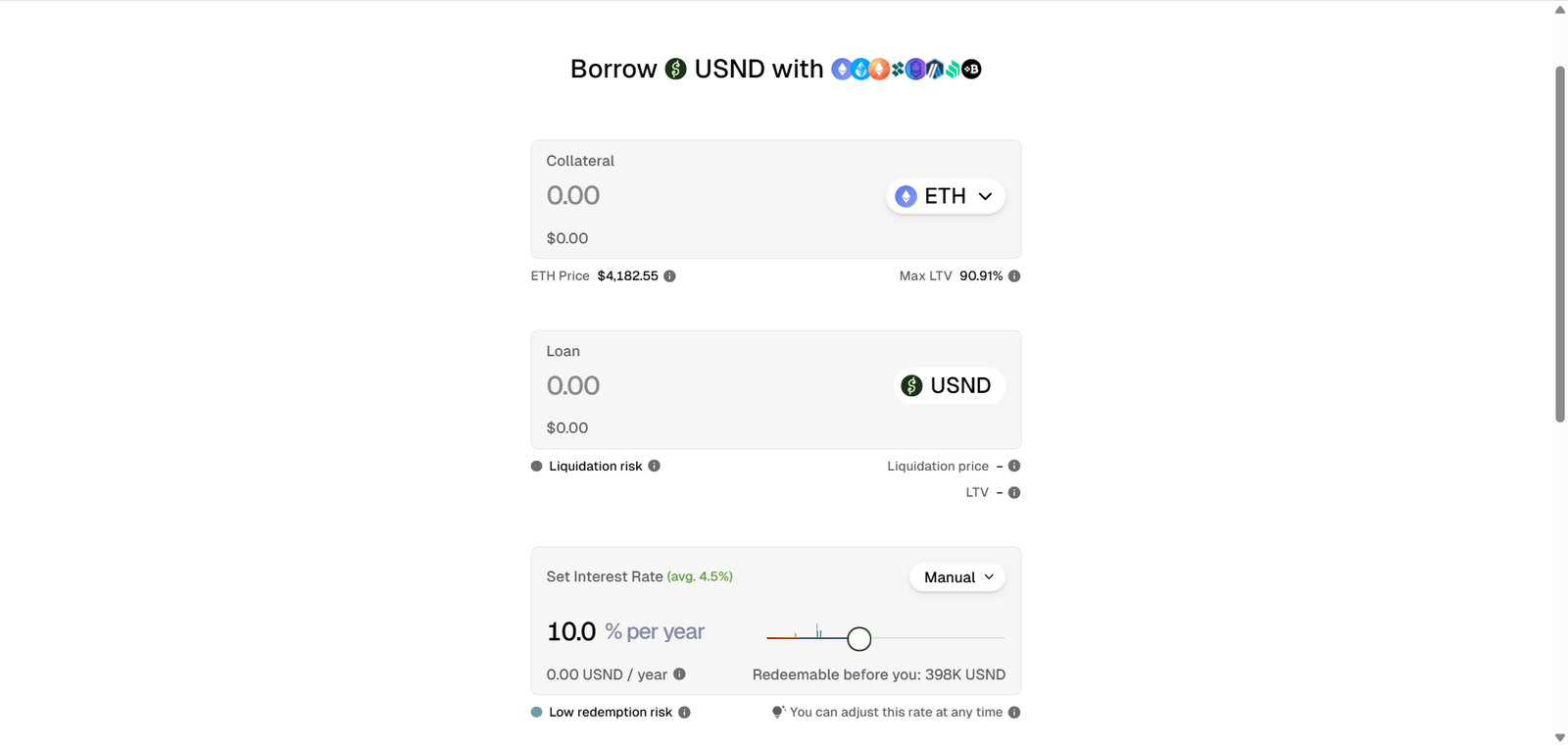Click the lightbulb tip icon

(778, 712)
